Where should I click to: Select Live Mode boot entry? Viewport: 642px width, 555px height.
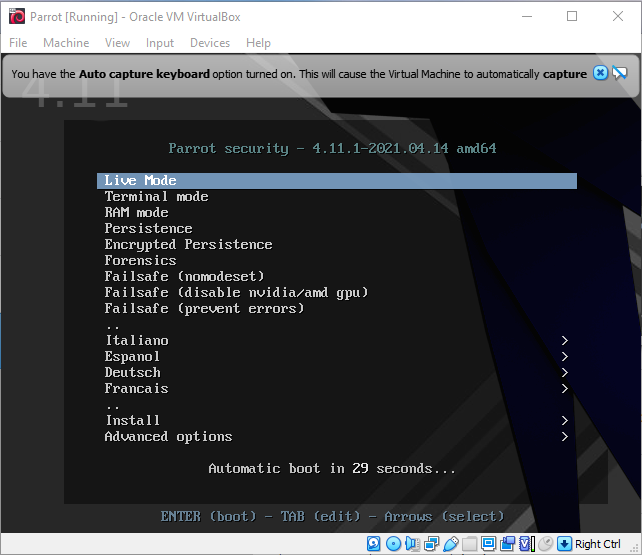337,180
